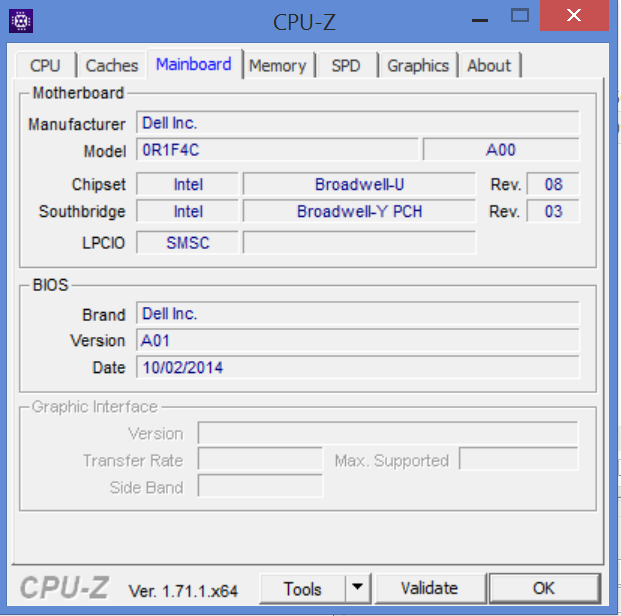Screen dimensions: 621x616
Task: Select the BIOS version A01
Action: [x=358, y=340]
